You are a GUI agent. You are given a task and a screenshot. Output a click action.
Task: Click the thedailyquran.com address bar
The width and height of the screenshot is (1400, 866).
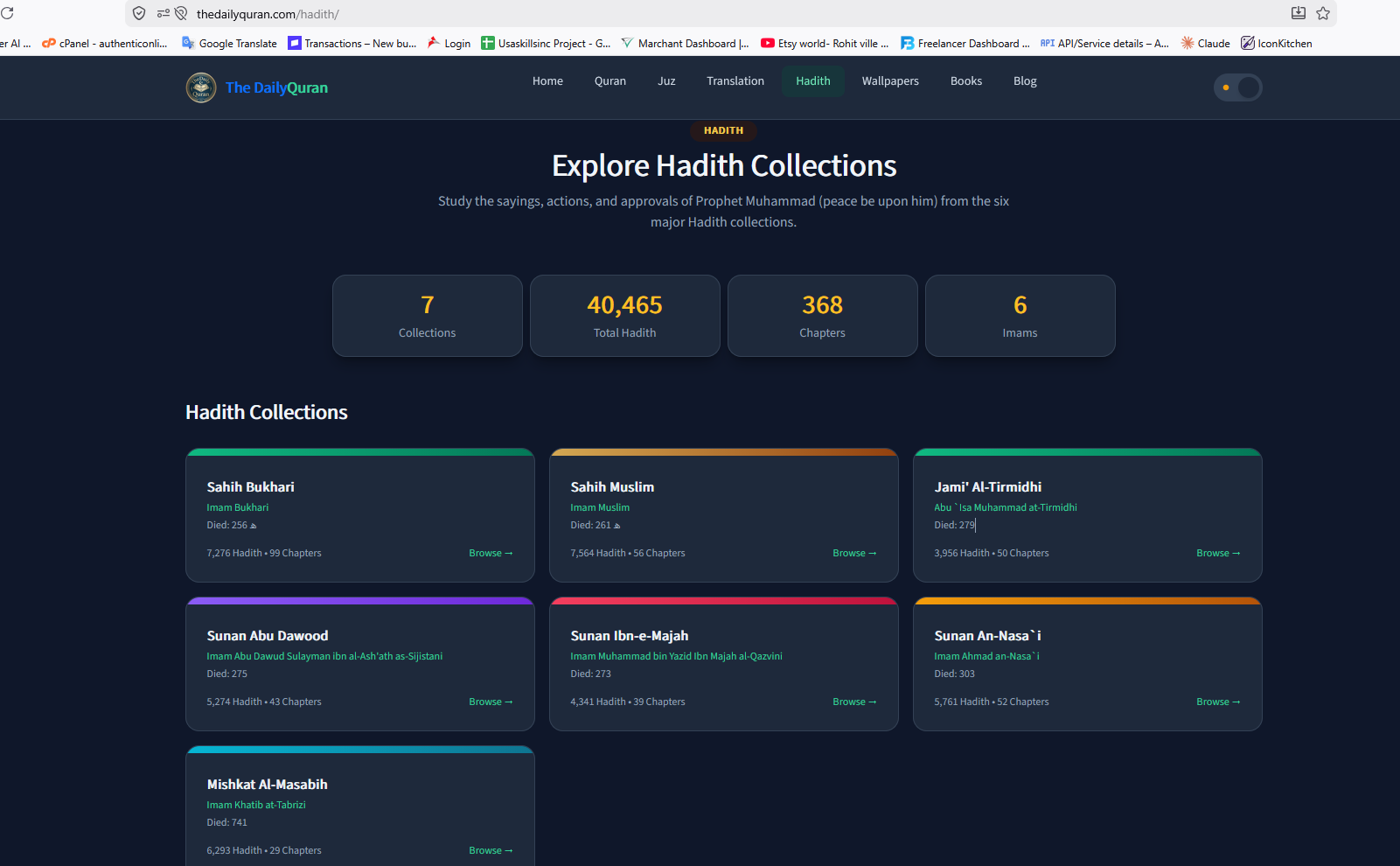(x=700, y=14)
